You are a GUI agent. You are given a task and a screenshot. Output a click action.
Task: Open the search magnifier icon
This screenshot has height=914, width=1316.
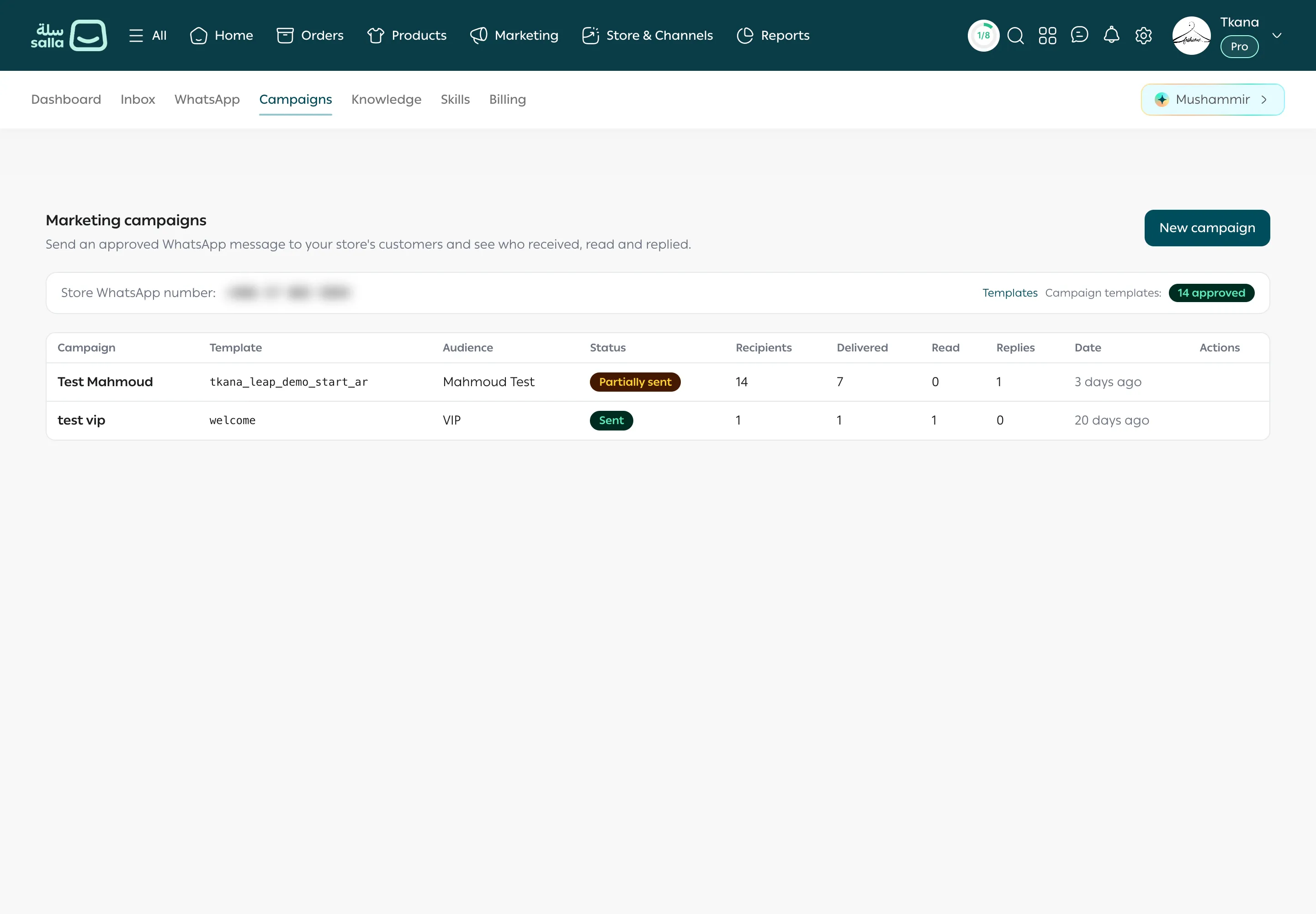point(1015,36)
